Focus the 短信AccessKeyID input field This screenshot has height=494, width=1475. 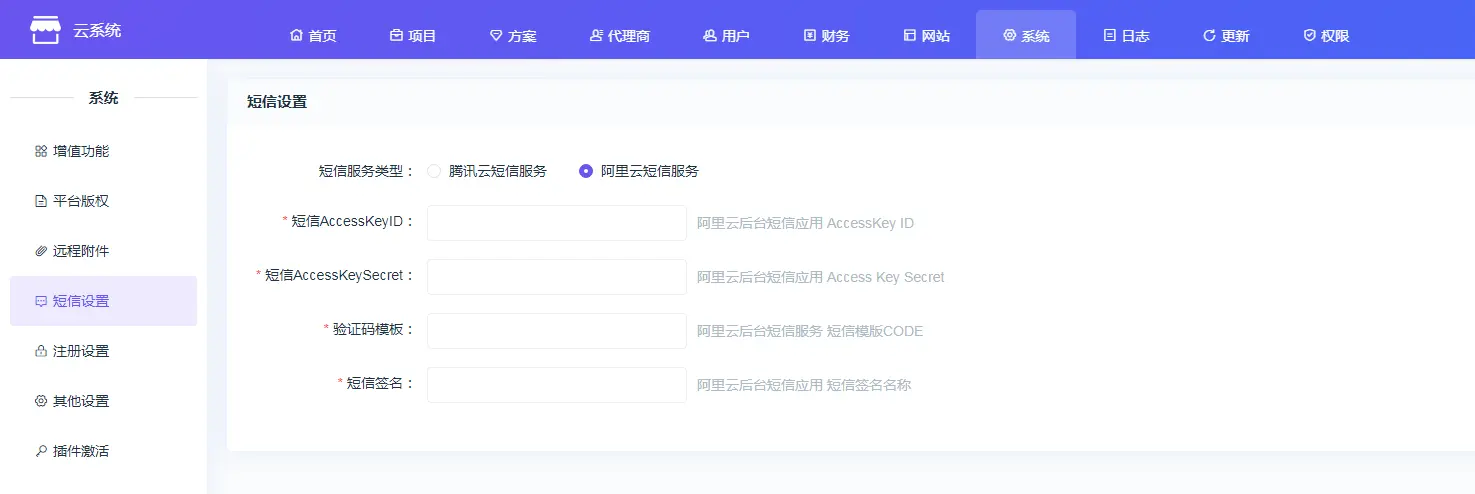tap(557, 223)
